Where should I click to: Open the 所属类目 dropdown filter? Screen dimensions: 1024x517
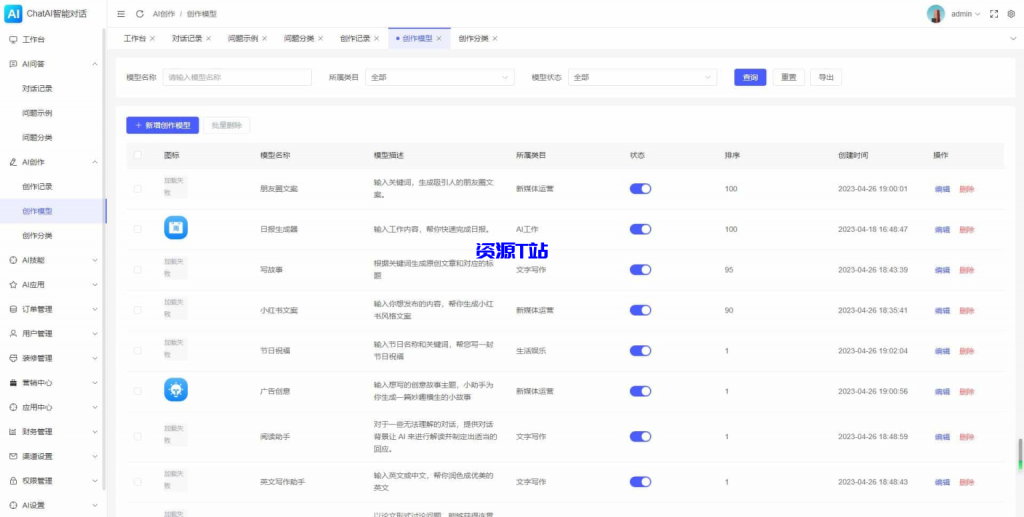tap(440, 77)
